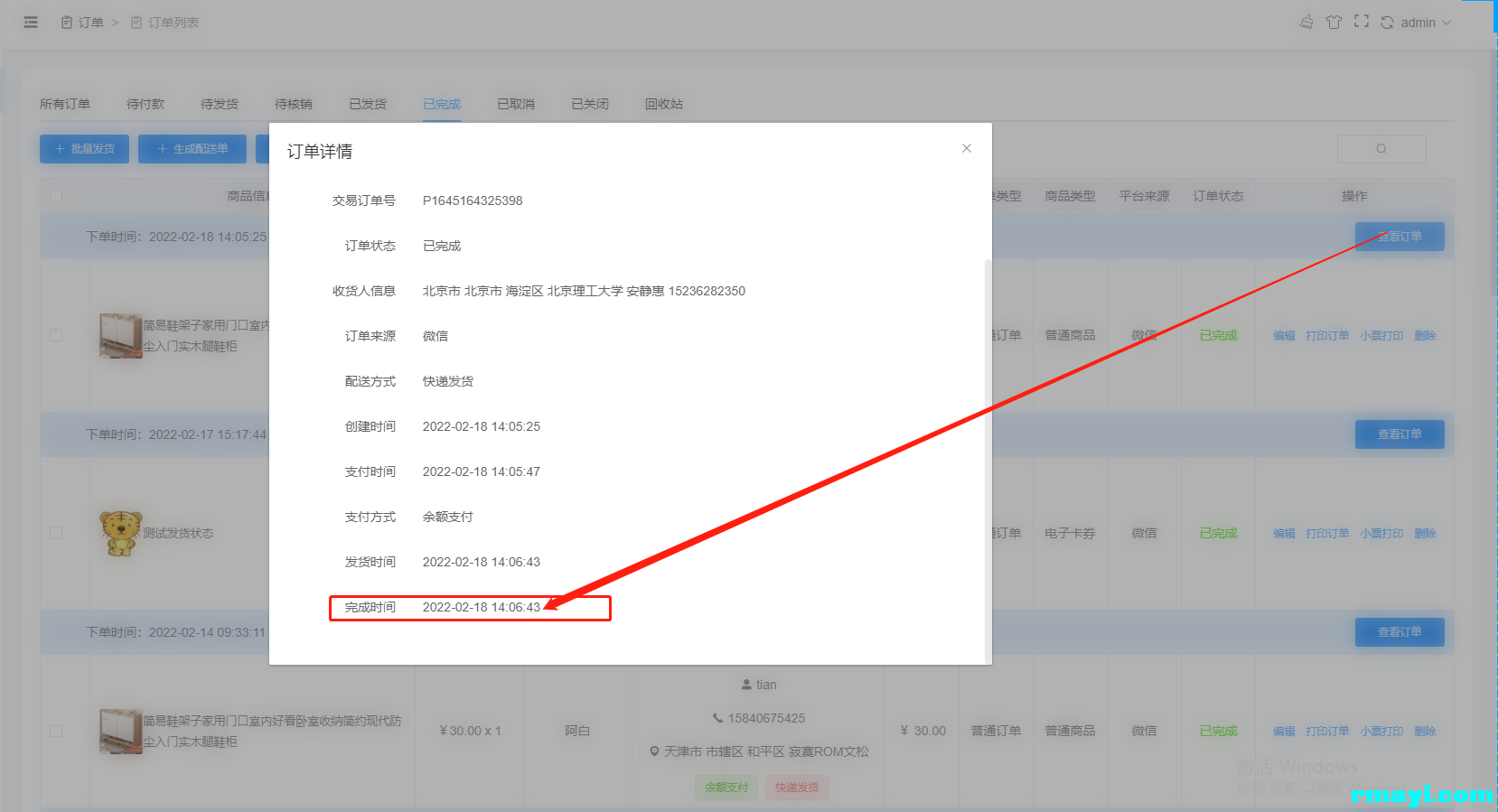
Task: Click the 支付时间 value 14:05:47
Action: click(482, 471)
